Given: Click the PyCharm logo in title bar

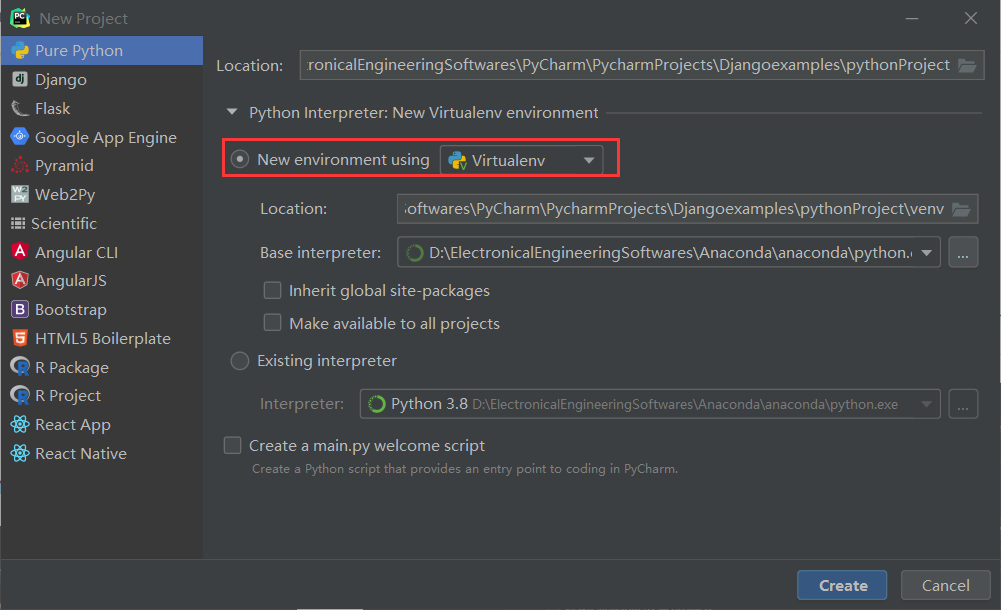Looking at the screenshot, I should 20,18.
